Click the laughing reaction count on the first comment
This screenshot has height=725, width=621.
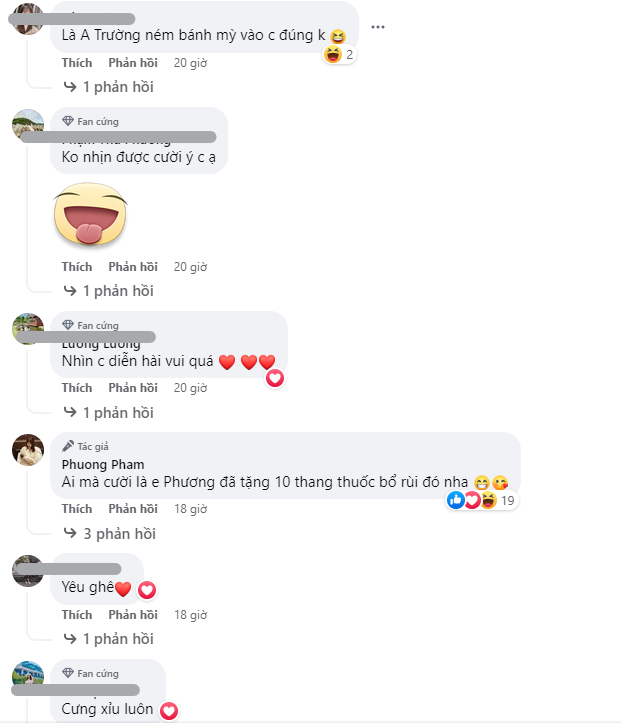coord(339,55)
